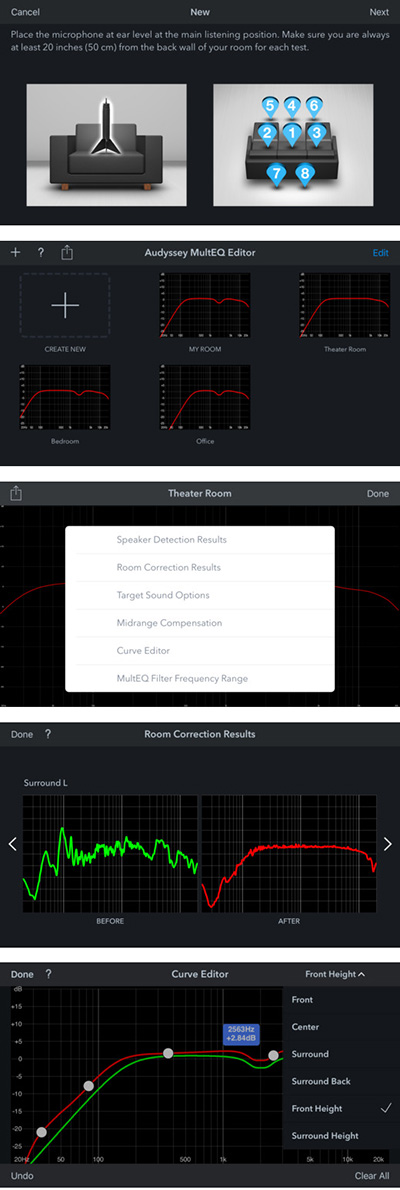Select microphone position pin 4
Image resolution: width=400 pixels, height=1190 pixels.
coord(292,106)
